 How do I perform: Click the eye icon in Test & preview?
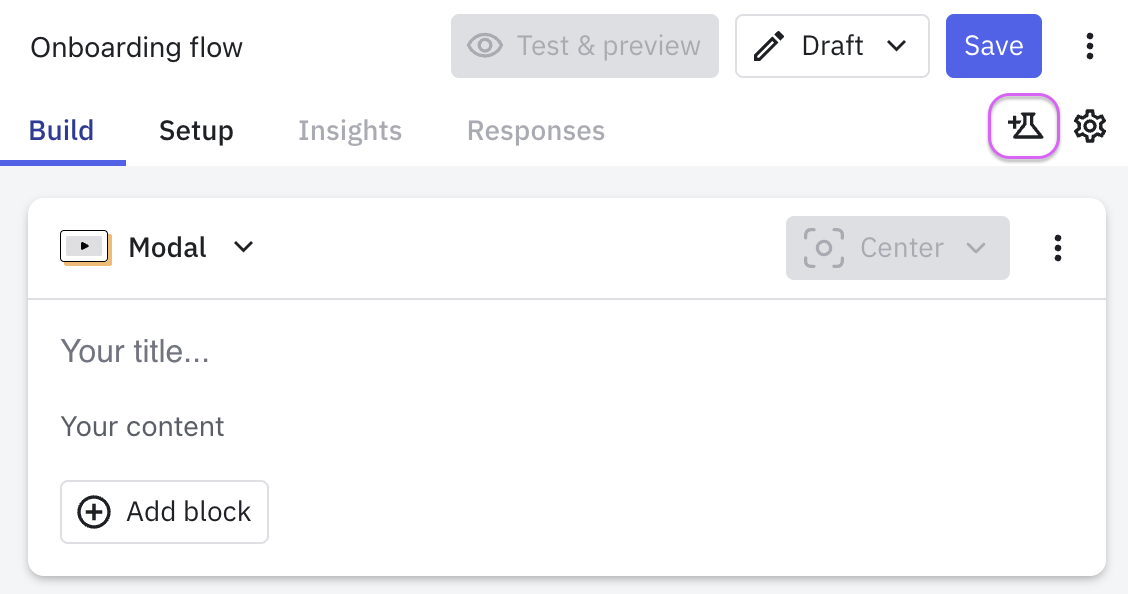click(485, 46)
